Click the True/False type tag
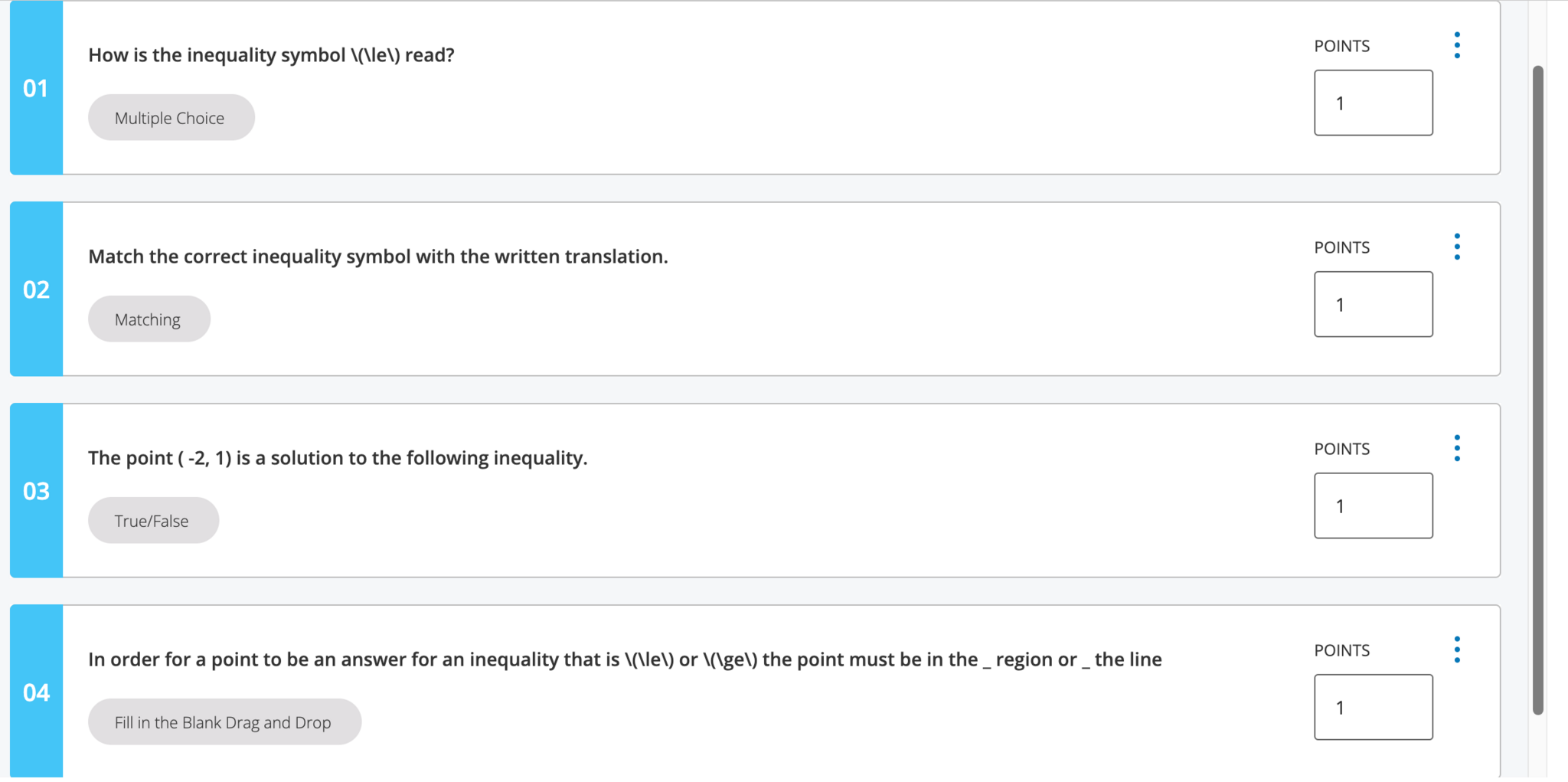1568x782 pixels. pyautogui.click(x=153, y=521)
